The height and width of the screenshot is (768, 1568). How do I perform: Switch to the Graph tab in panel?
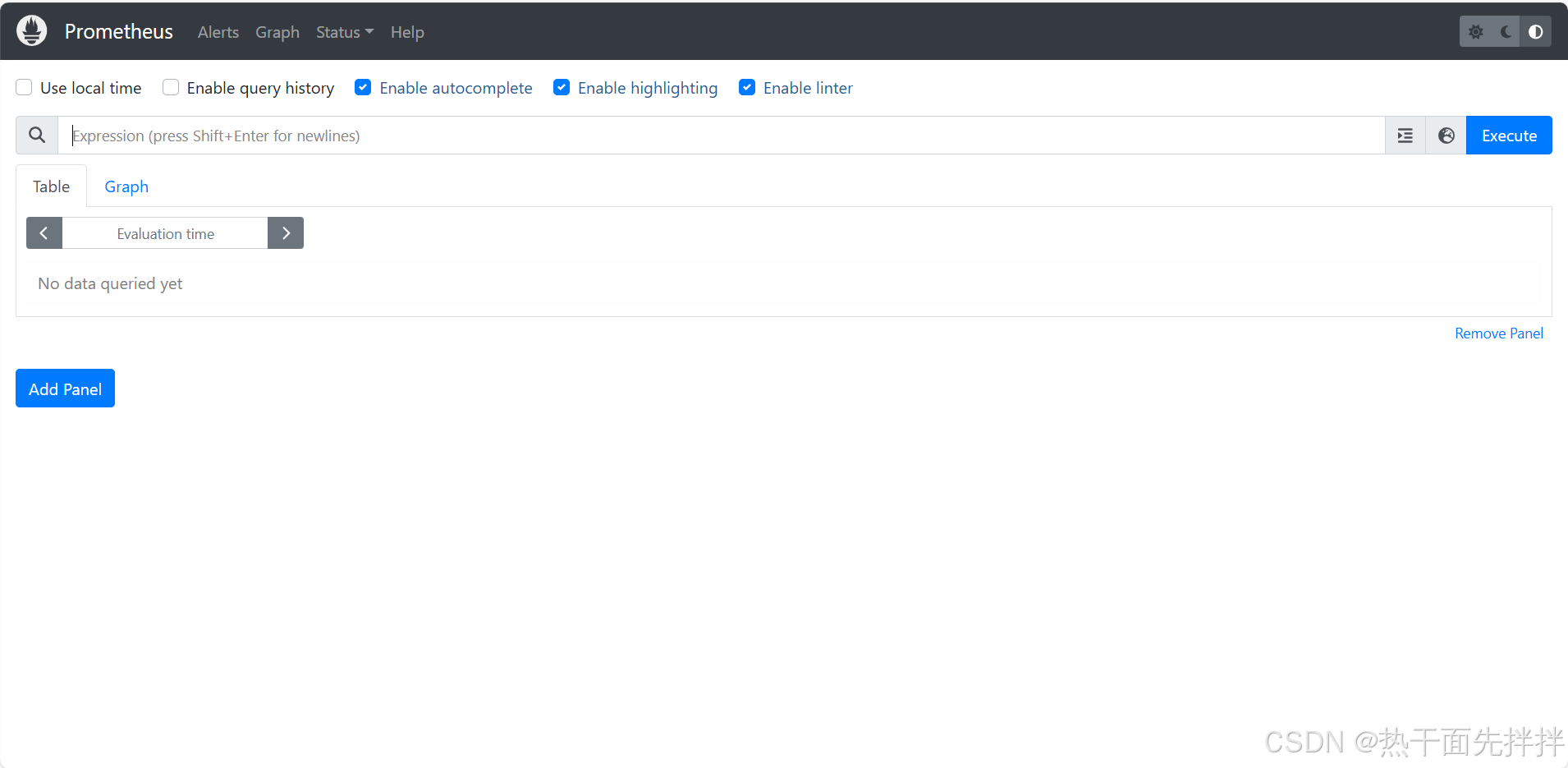pos(126,186)
